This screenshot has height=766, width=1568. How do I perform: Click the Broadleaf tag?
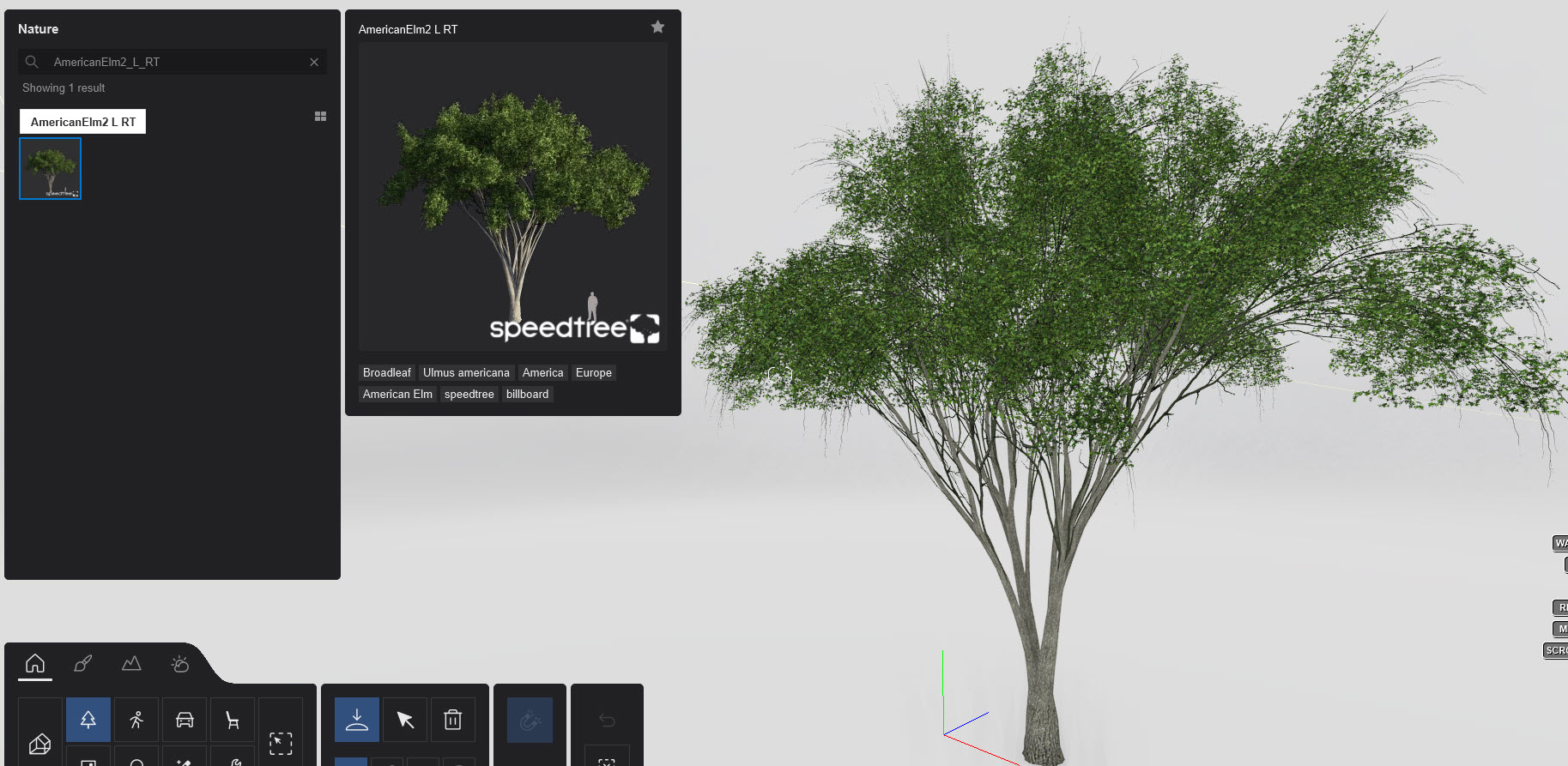click(x=386, y=373)
